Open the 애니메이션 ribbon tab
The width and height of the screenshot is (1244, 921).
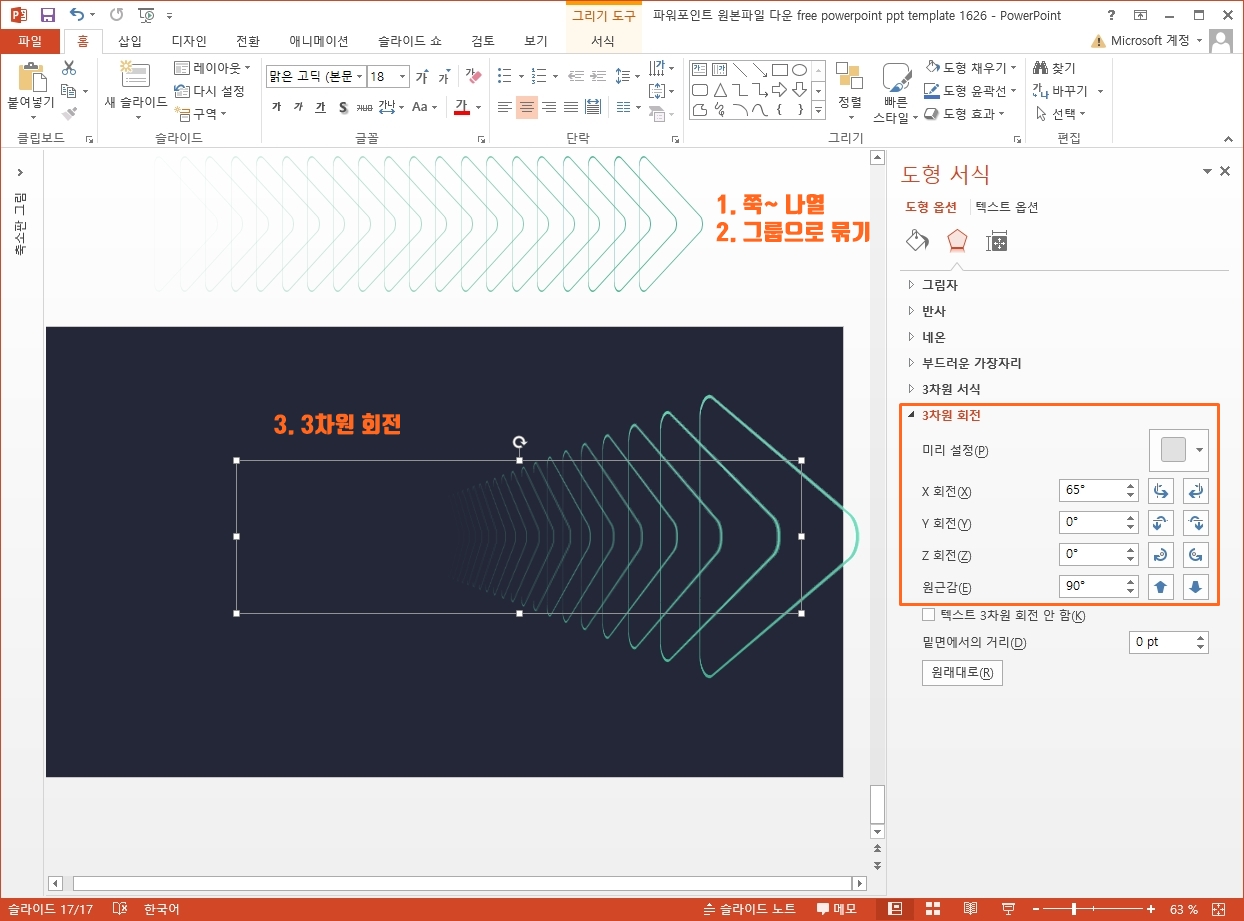[x=318, y=41]
